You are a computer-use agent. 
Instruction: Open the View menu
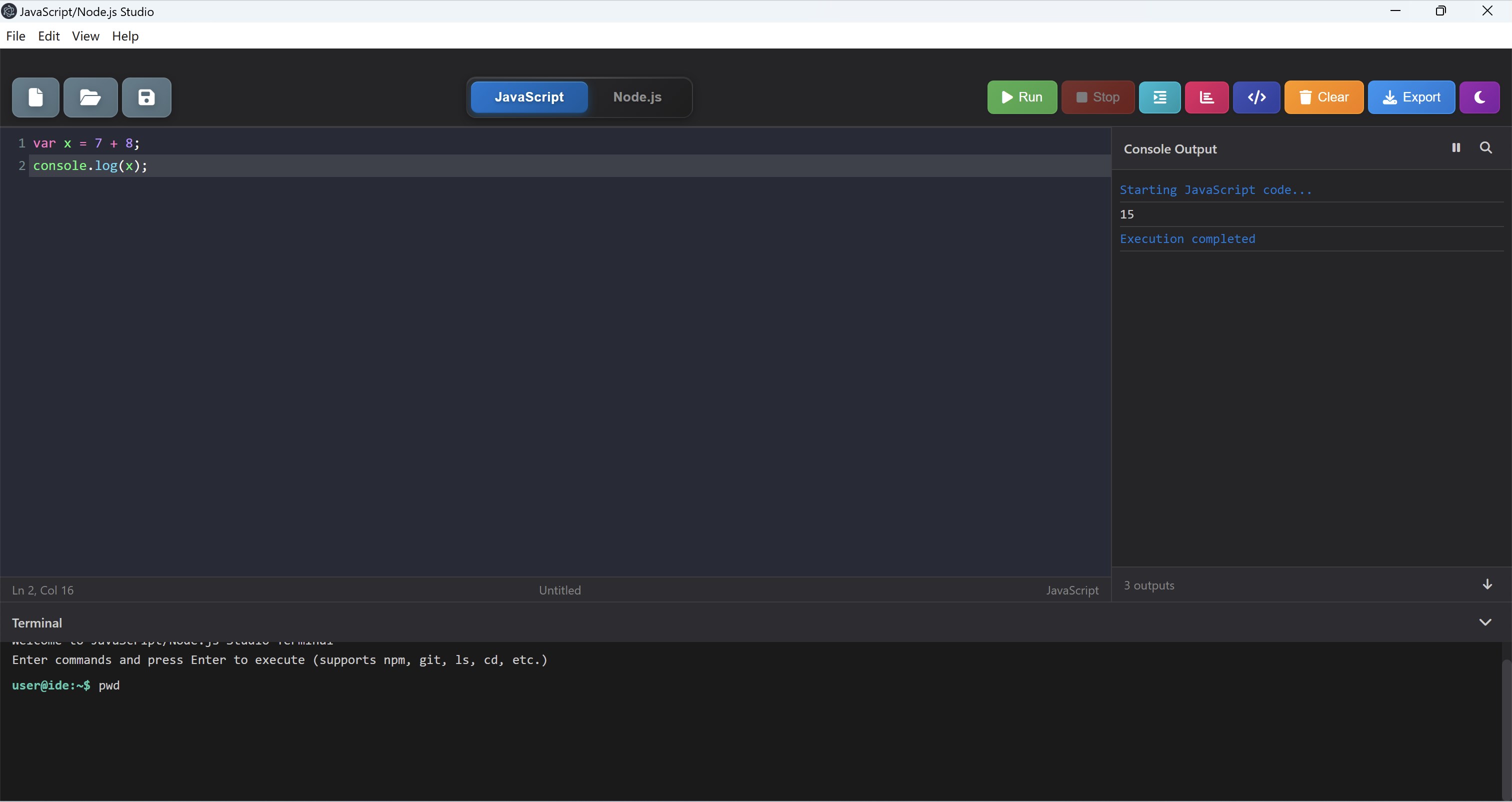coord(85,36)
